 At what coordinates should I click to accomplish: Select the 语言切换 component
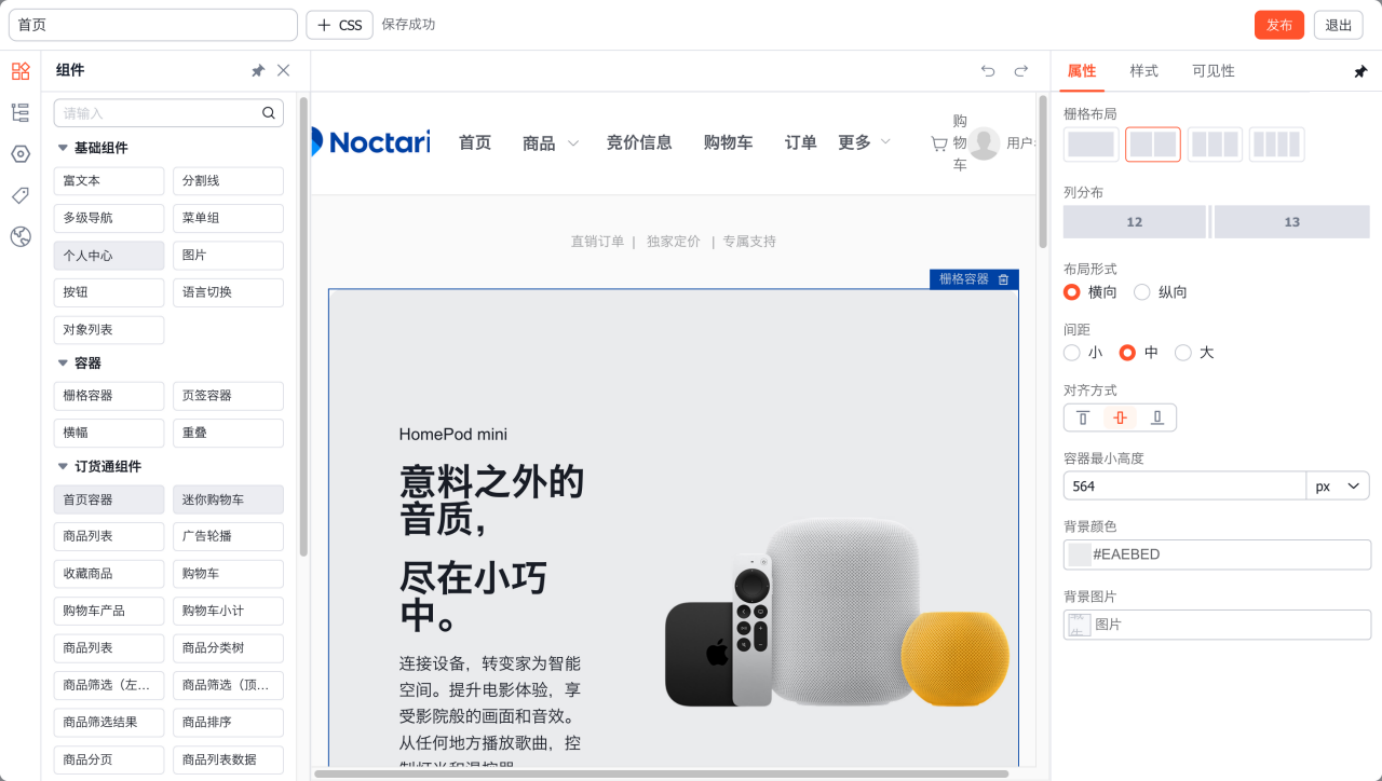(x=228, y=292)
